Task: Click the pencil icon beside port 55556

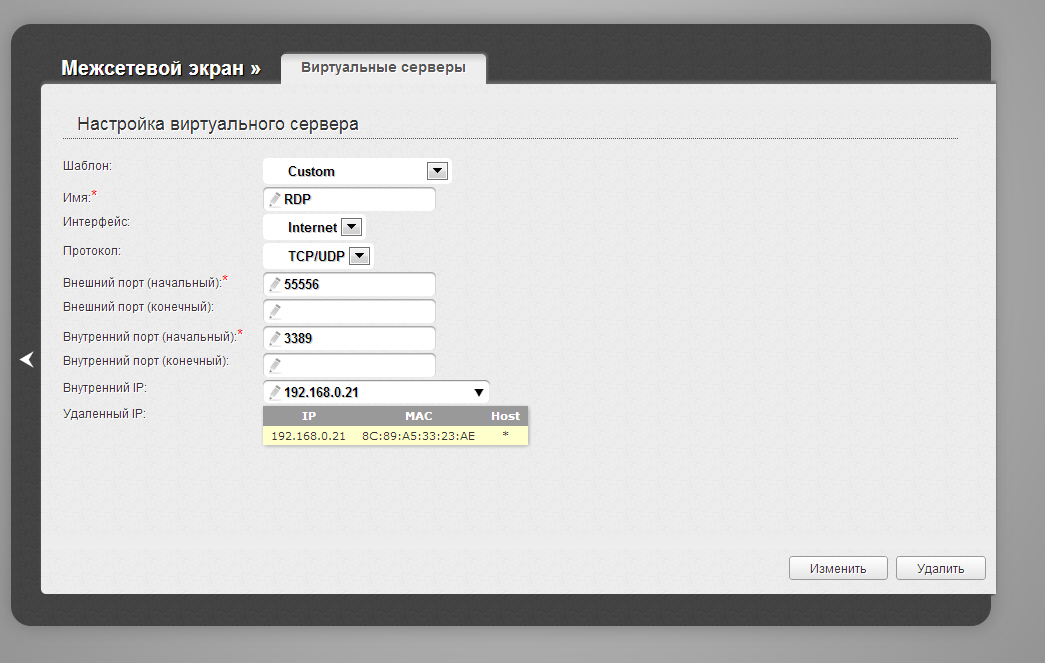Action: point(275,285)
